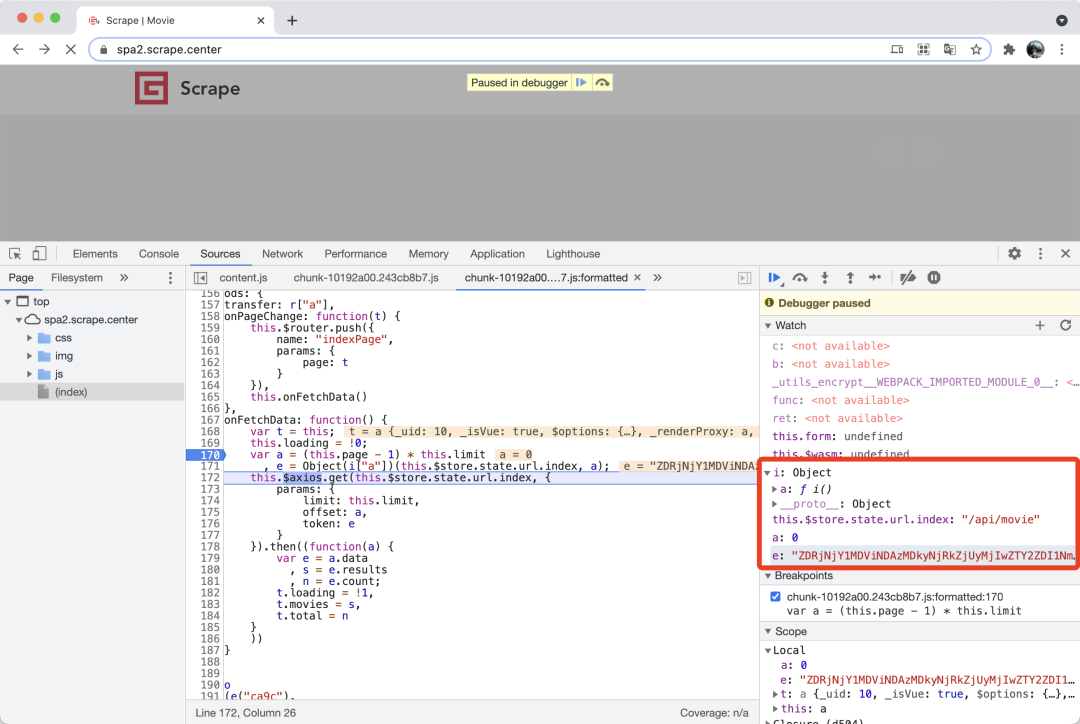The width and height of the screenshot is (1080, 724).
Task: Open the DevTools more options menu
Action: point(1041,254)
